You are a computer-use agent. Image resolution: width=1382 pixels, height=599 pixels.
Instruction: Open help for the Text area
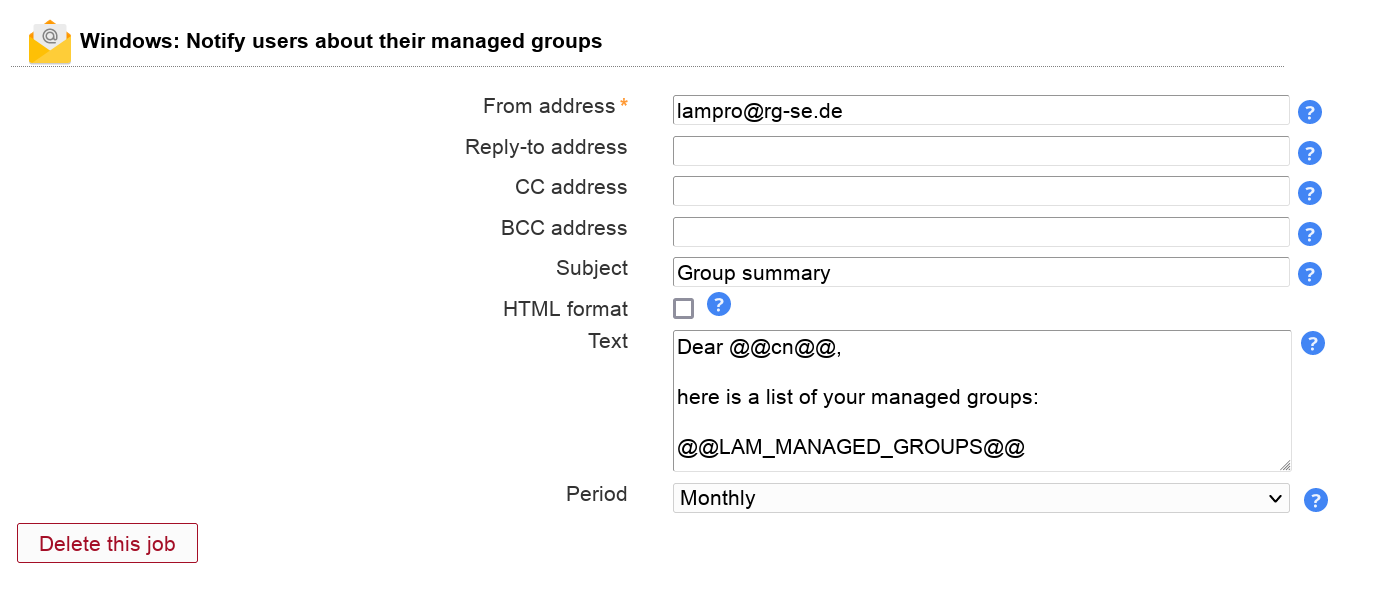[1312, 343]
